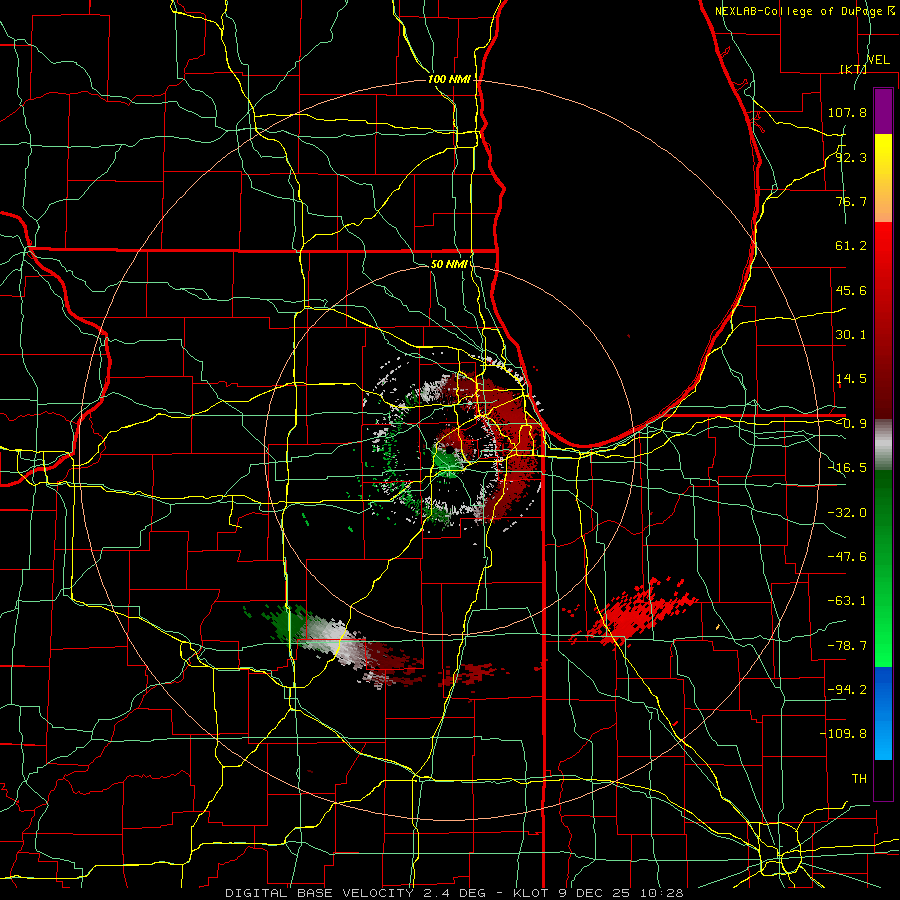This screenshot has height=900, width=900.
Task: Click the green inbound patch at the radar center
Action: [447, 461]
